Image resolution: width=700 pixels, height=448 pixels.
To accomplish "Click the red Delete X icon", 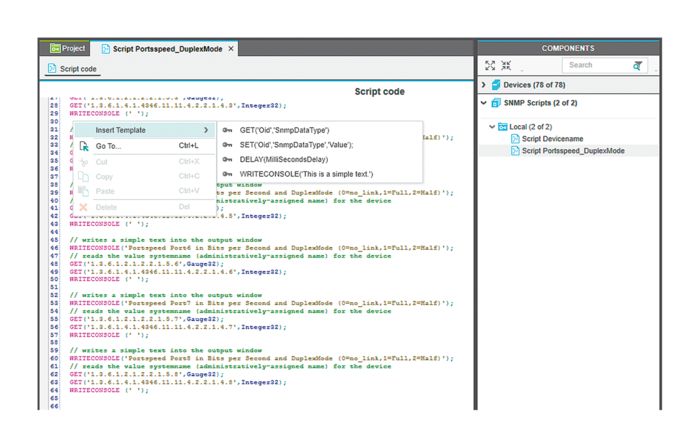I will (x=83, y=207).
